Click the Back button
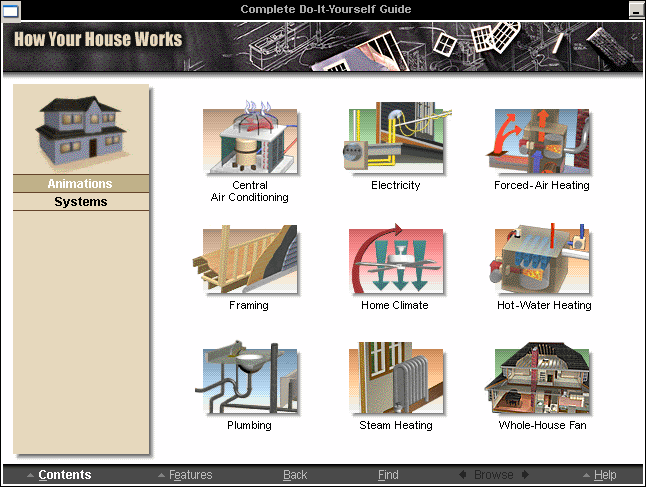 tap(295, 475)
